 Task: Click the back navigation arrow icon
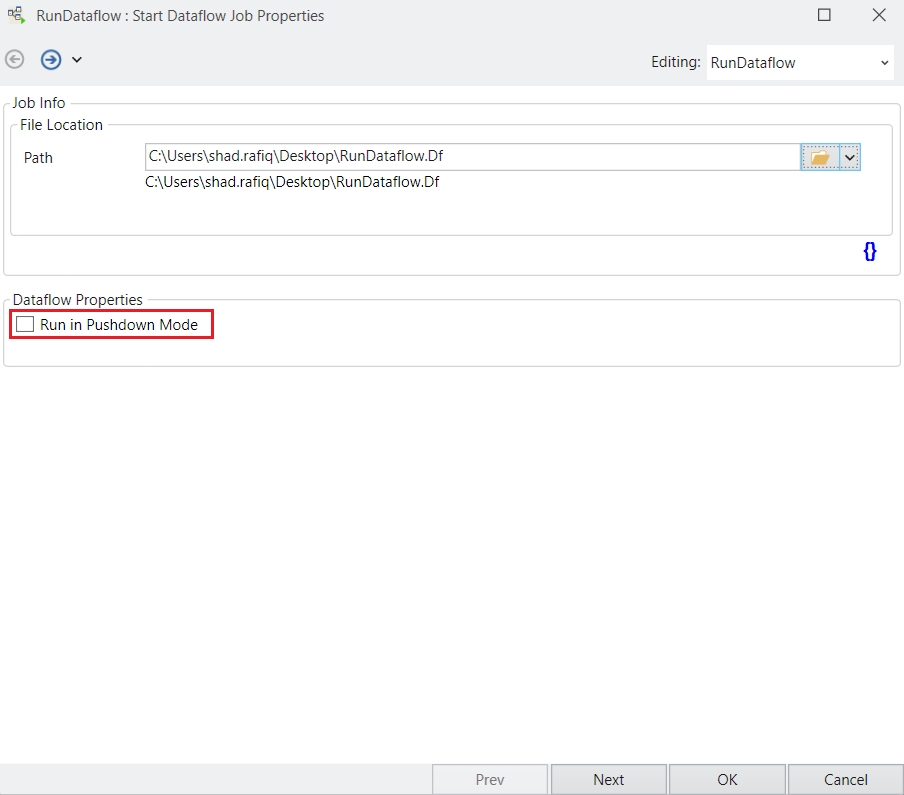(14, 59)
